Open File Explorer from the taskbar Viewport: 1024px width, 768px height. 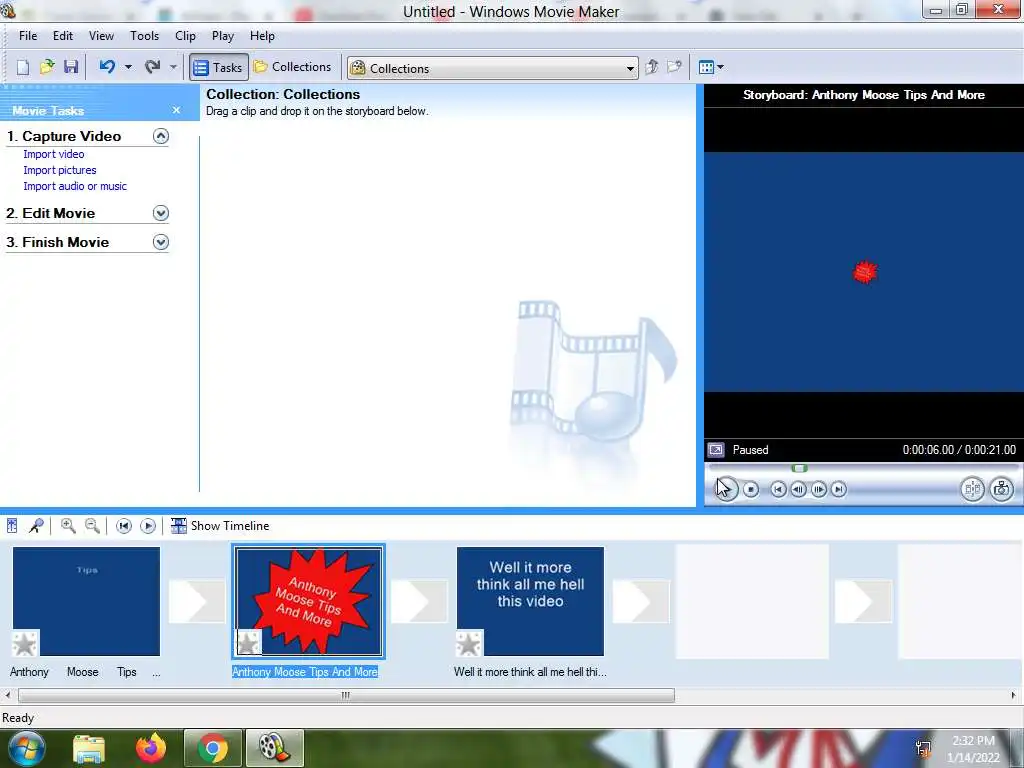pos(89,748)
